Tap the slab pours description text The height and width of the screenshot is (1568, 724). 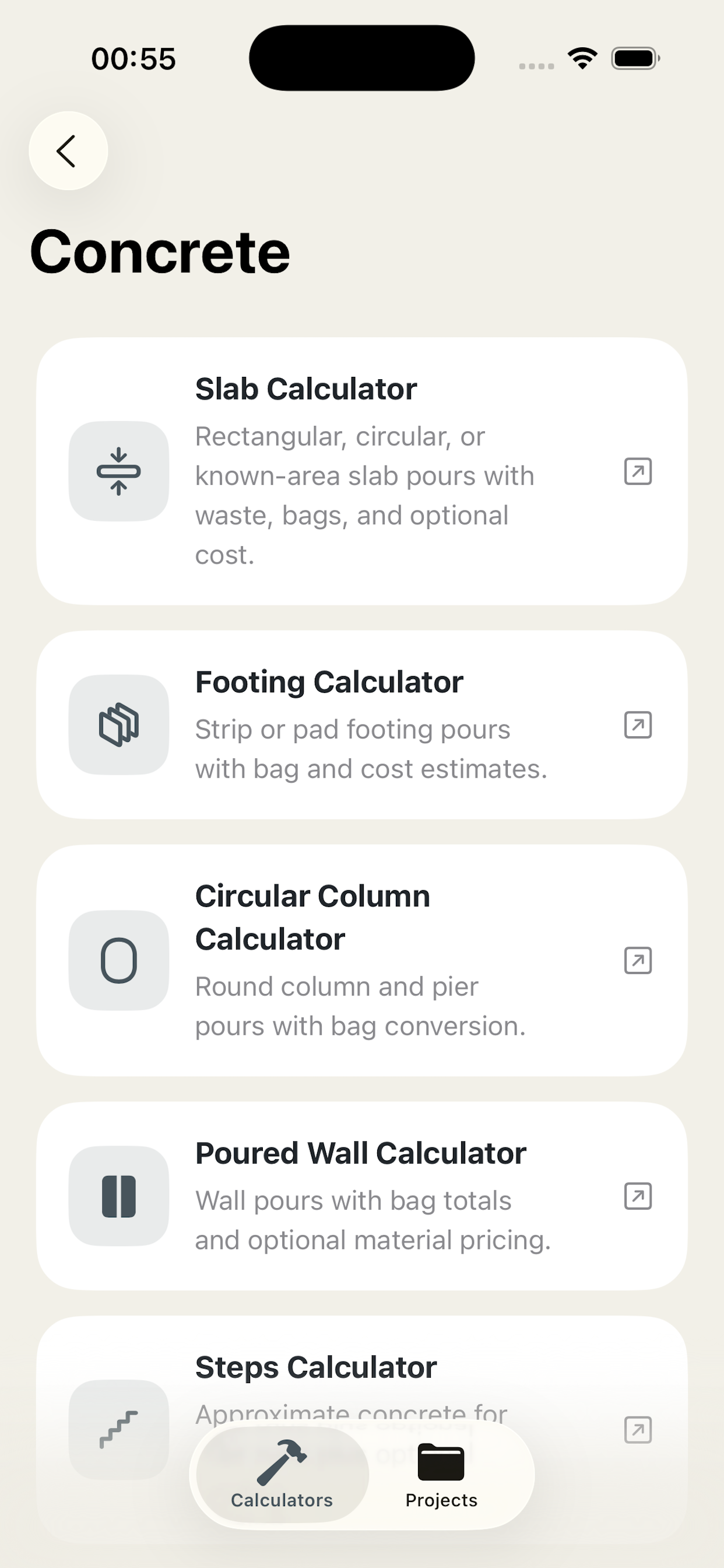(x=364, y=495)
